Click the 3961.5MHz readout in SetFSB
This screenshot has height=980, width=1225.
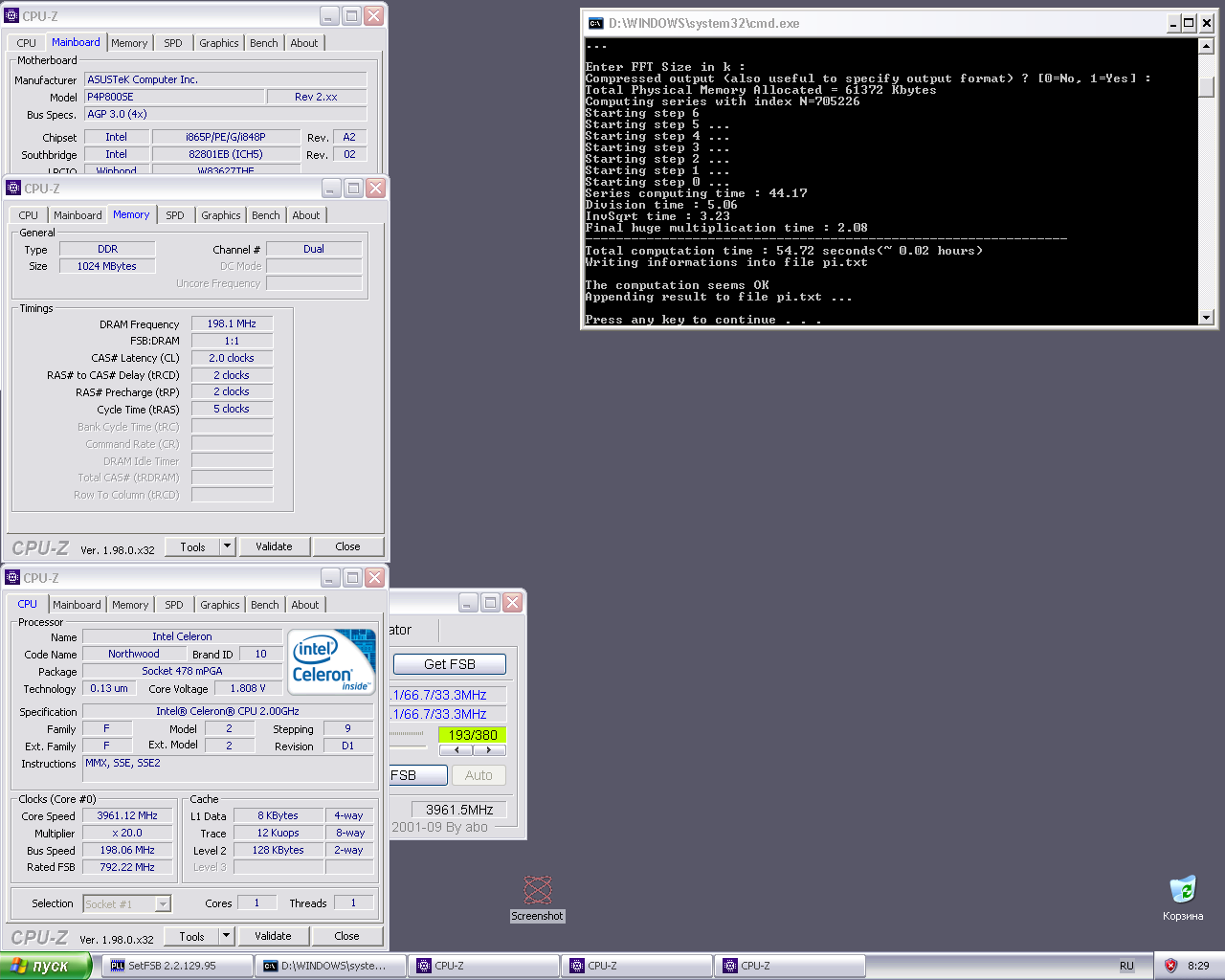click(459, 810)
